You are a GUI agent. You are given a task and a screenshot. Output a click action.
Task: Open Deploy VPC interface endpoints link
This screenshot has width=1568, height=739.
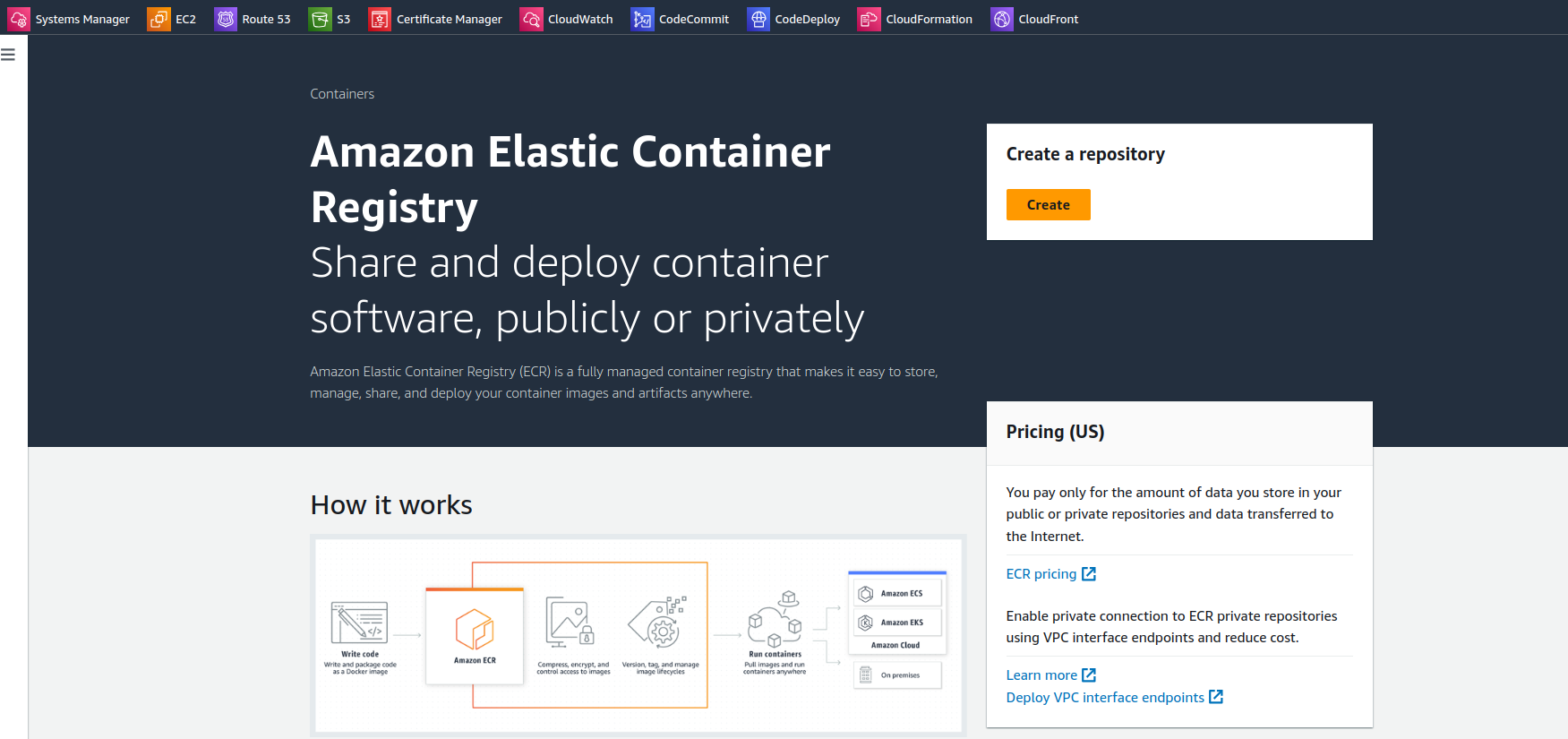pos(1105,697)
